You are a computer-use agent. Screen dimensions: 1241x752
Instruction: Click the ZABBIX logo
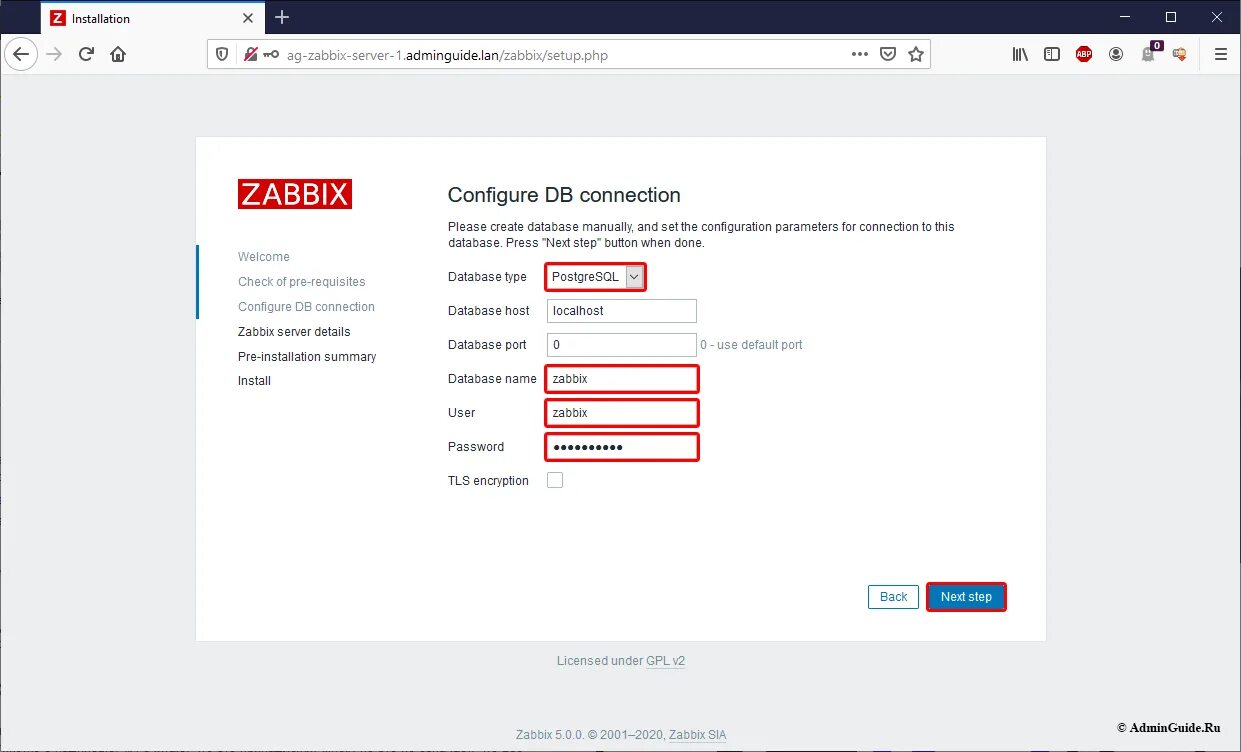click(295, 194)
